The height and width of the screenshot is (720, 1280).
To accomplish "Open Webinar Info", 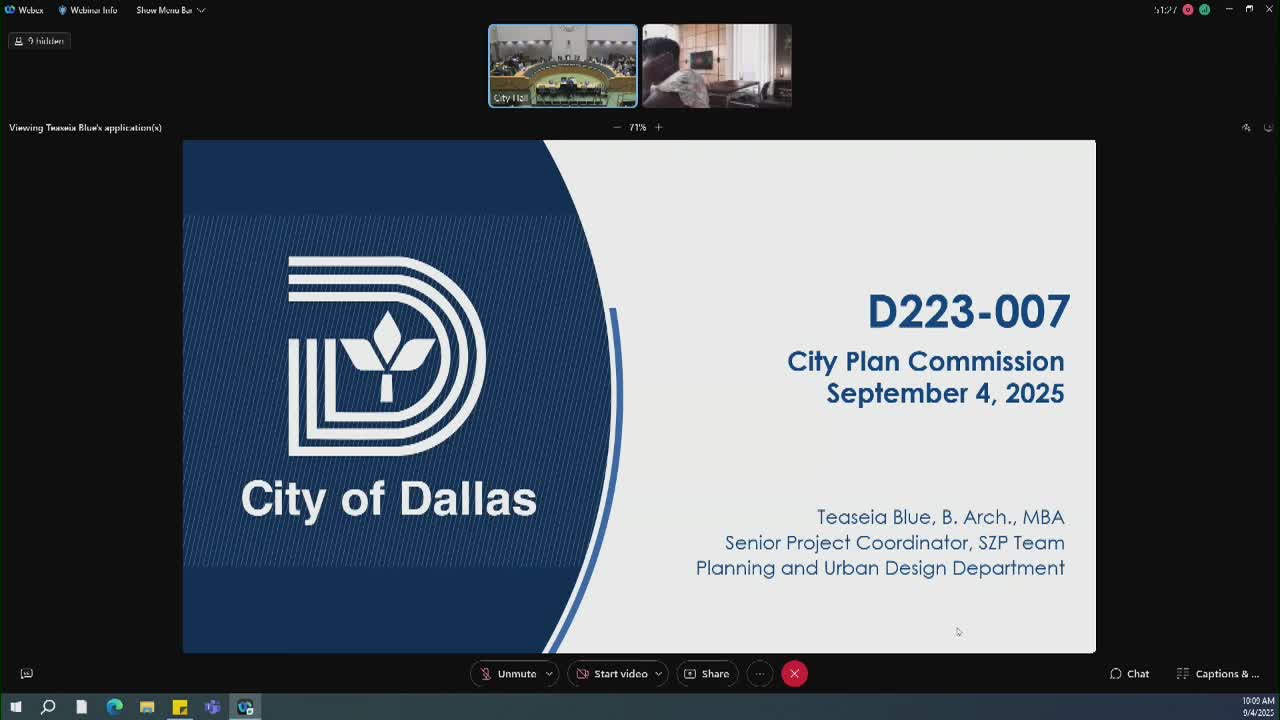I will [x=87, y=10].
